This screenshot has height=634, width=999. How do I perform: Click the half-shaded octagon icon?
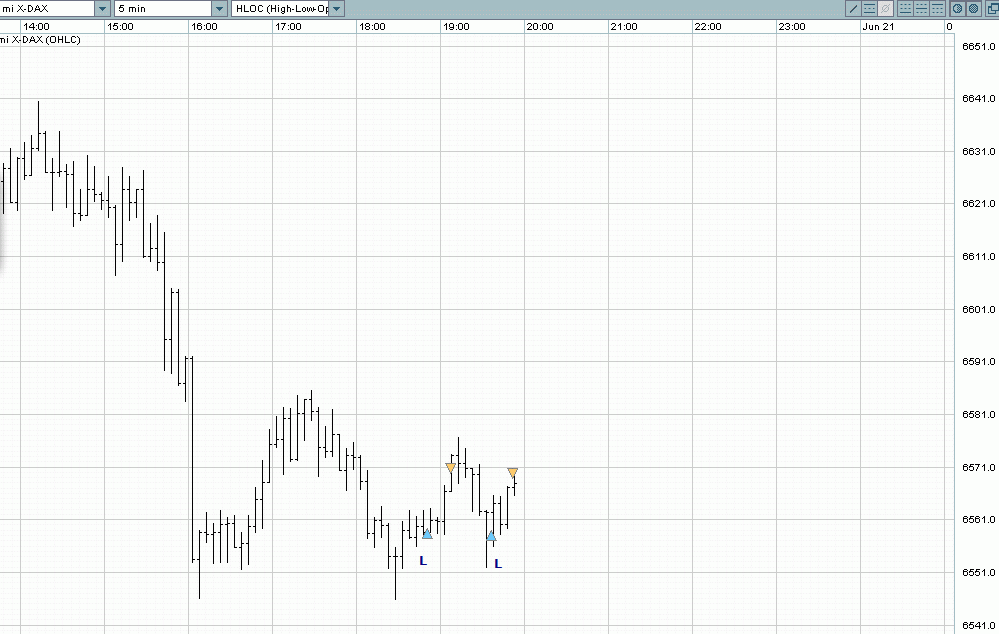pos(958,8)
